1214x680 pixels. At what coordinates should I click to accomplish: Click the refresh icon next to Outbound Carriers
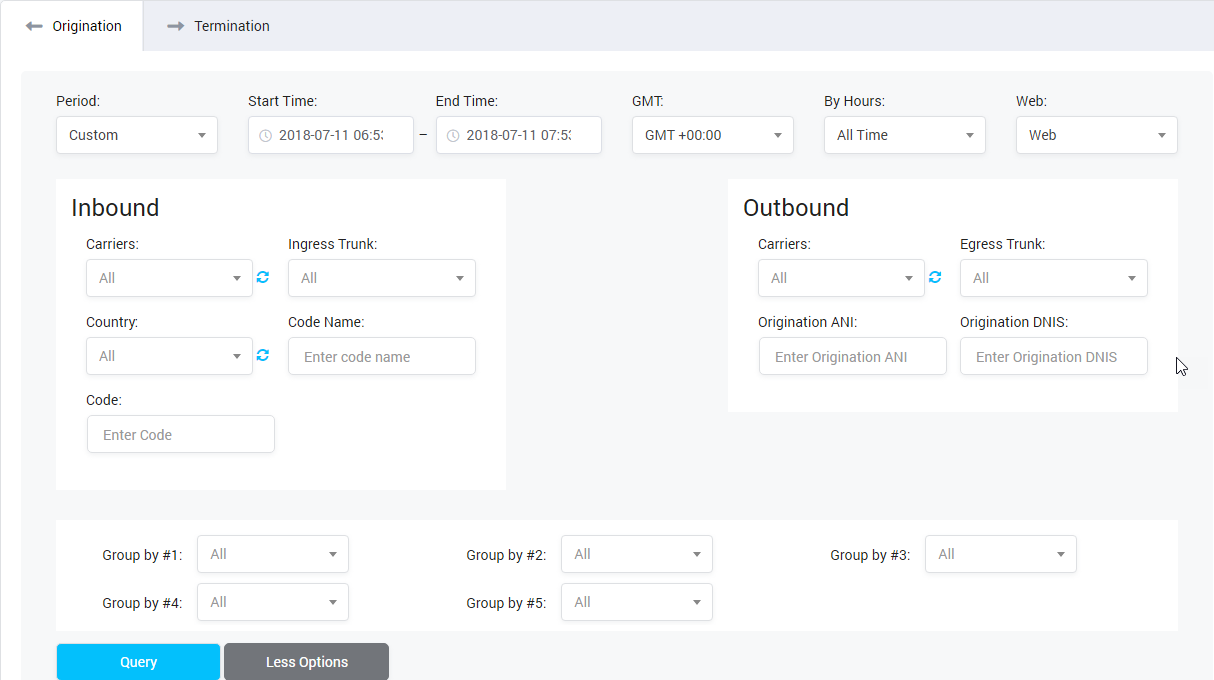click(x=935, y=277)
